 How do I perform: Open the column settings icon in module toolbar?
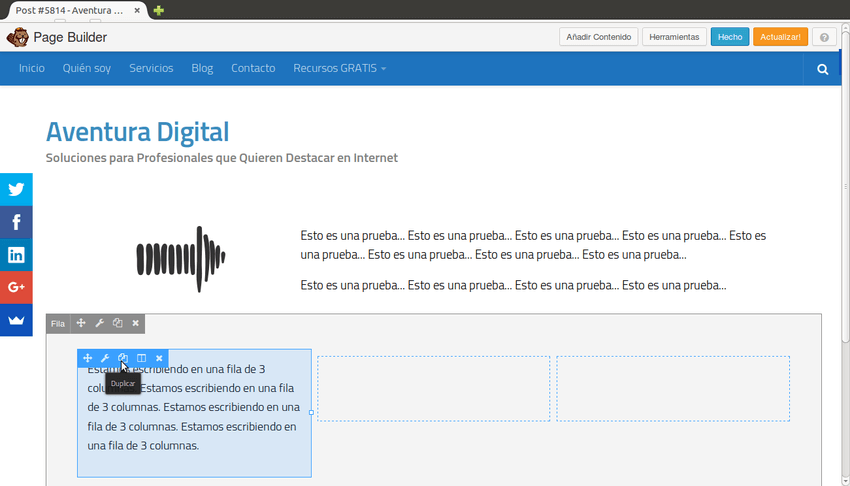coord(141,358)
